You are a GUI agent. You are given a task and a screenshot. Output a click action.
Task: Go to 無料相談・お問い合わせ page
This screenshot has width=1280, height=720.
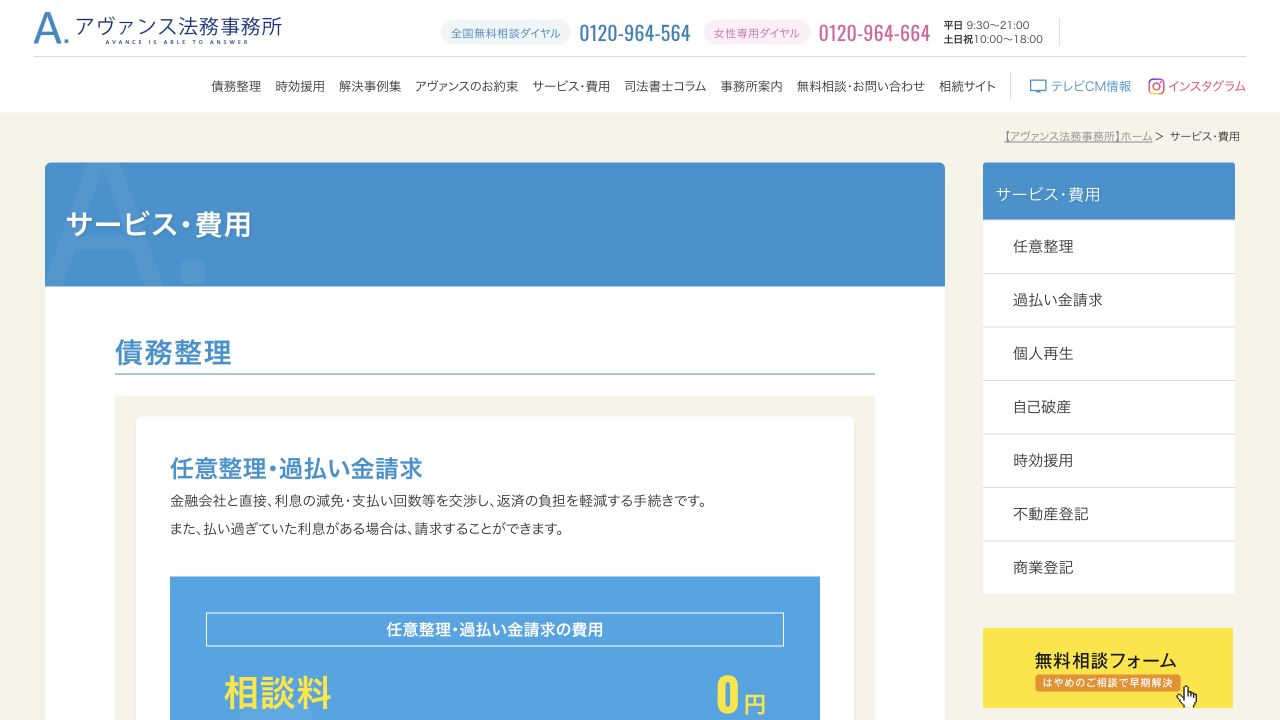point(861,86)
